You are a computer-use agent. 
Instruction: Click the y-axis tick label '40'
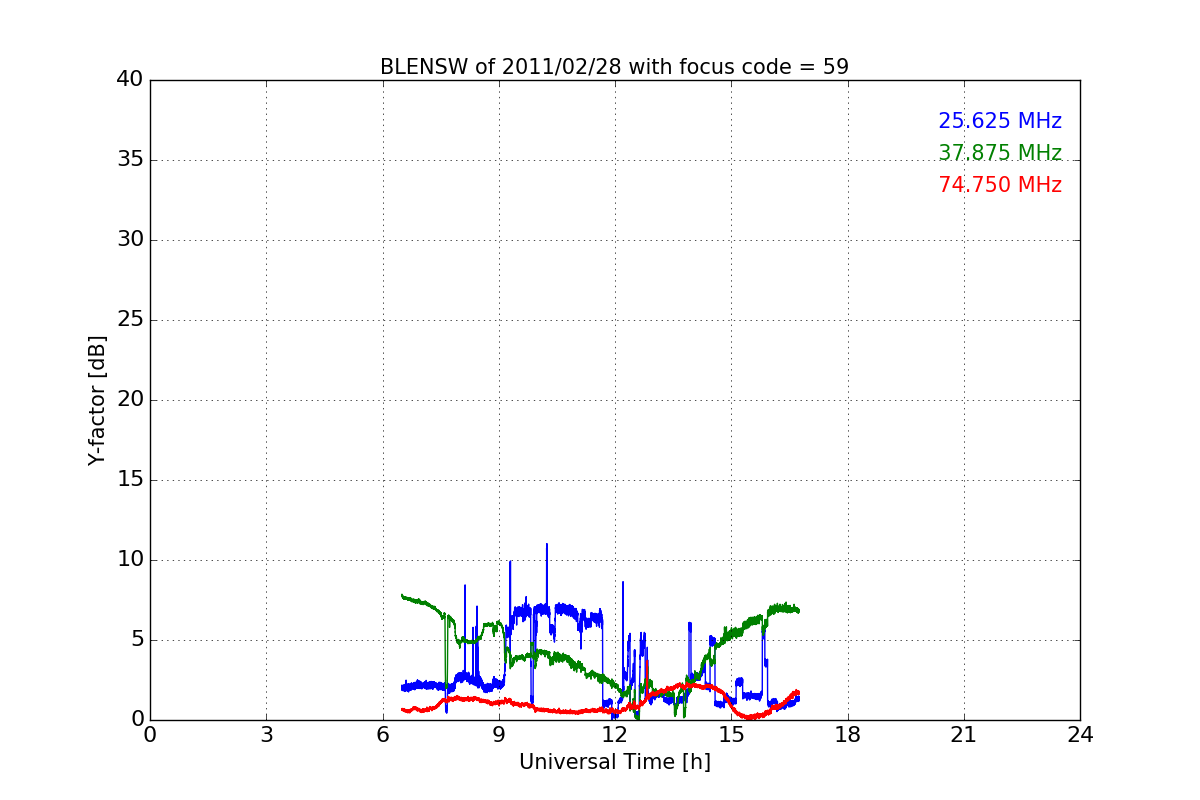[x=130, y=80]
